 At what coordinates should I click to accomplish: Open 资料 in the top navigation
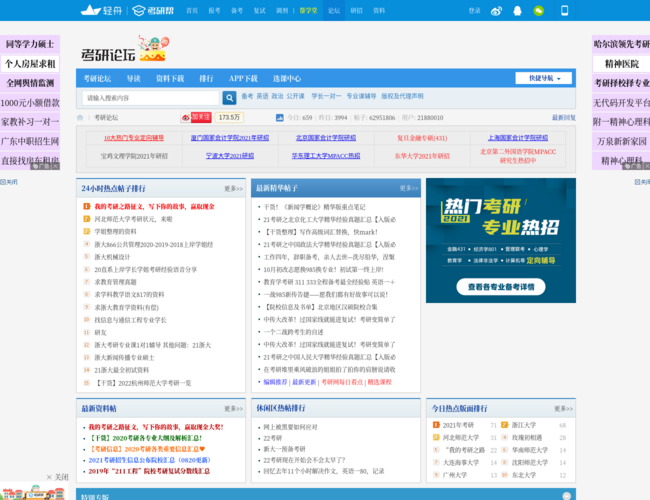pyautogui.click(x=379, y=11)
